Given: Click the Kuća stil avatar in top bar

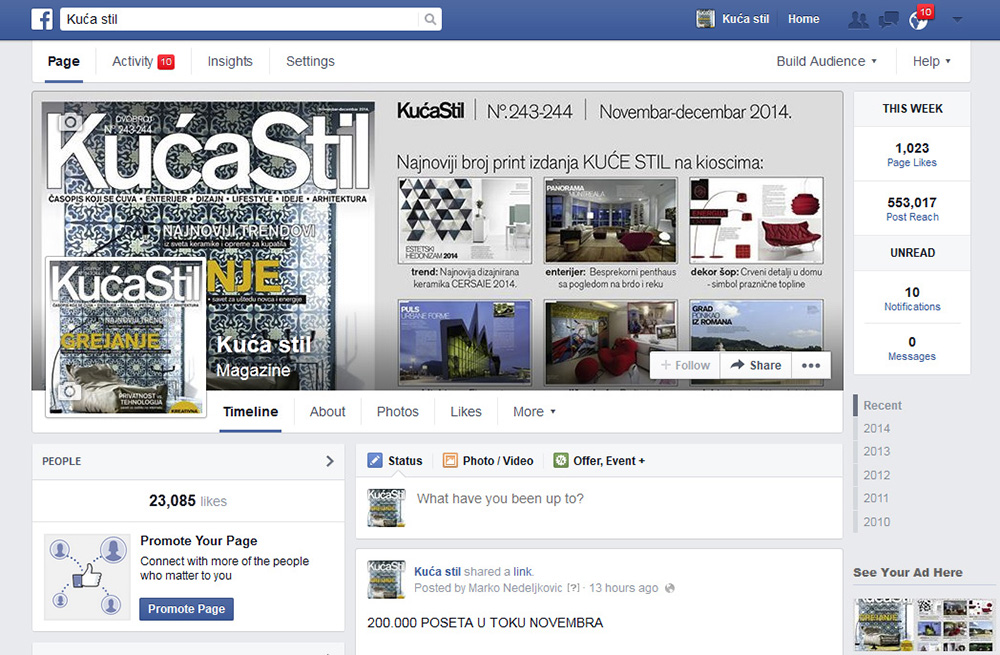Looking at the screenshot, I should tap(705, 19).
